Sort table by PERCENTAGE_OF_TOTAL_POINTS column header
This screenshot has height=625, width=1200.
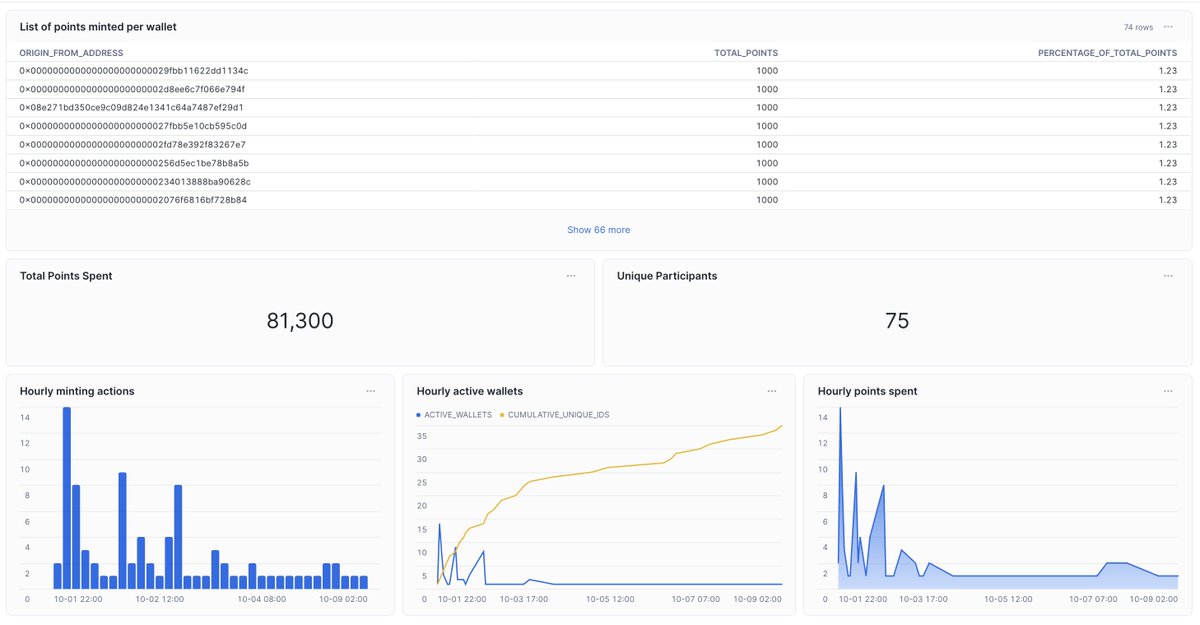(x=1108, y=52)
